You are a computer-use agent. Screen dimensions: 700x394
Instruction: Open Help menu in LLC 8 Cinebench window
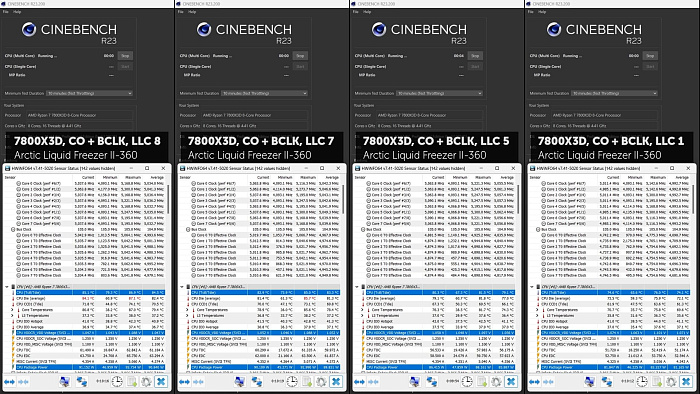(17, 12)
